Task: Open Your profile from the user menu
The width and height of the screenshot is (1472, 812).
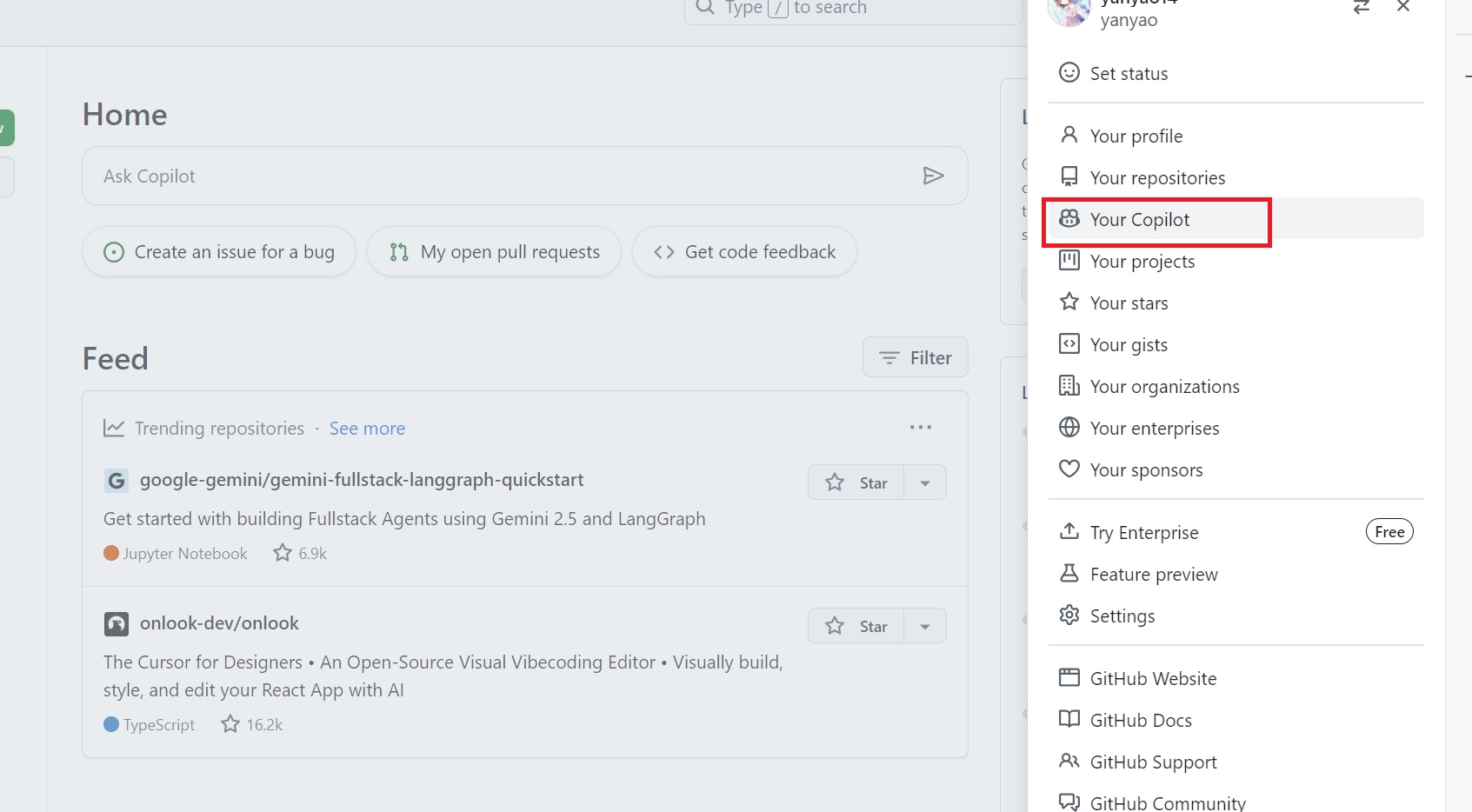Action: [1236, 136]
